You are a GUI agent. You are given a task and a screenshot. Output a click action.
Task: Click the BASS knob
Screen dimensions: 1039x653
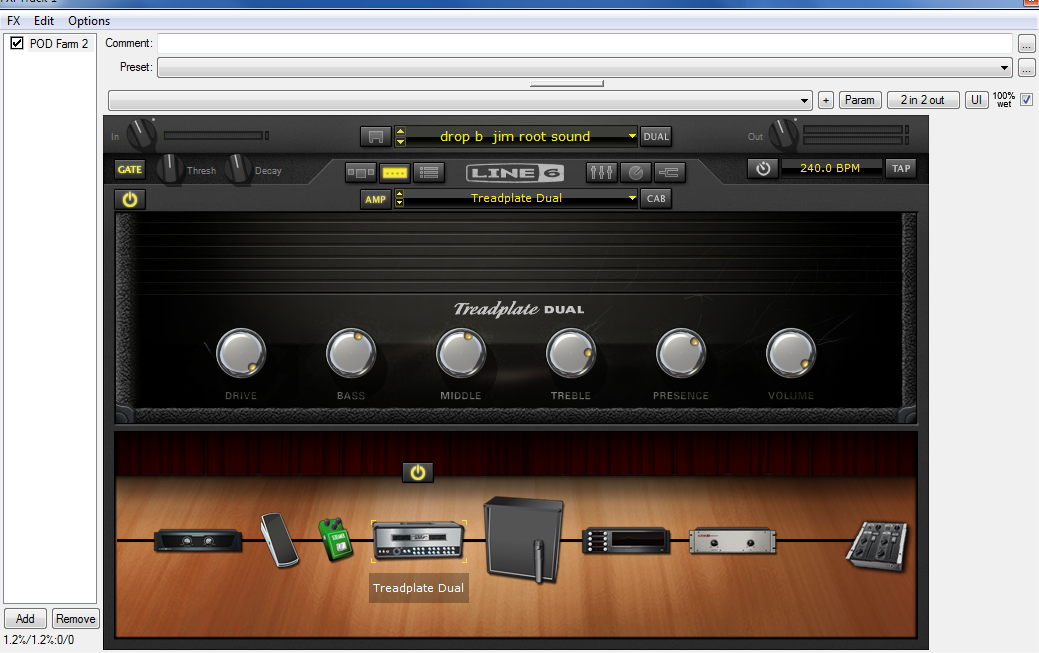(x=351, y=353)
